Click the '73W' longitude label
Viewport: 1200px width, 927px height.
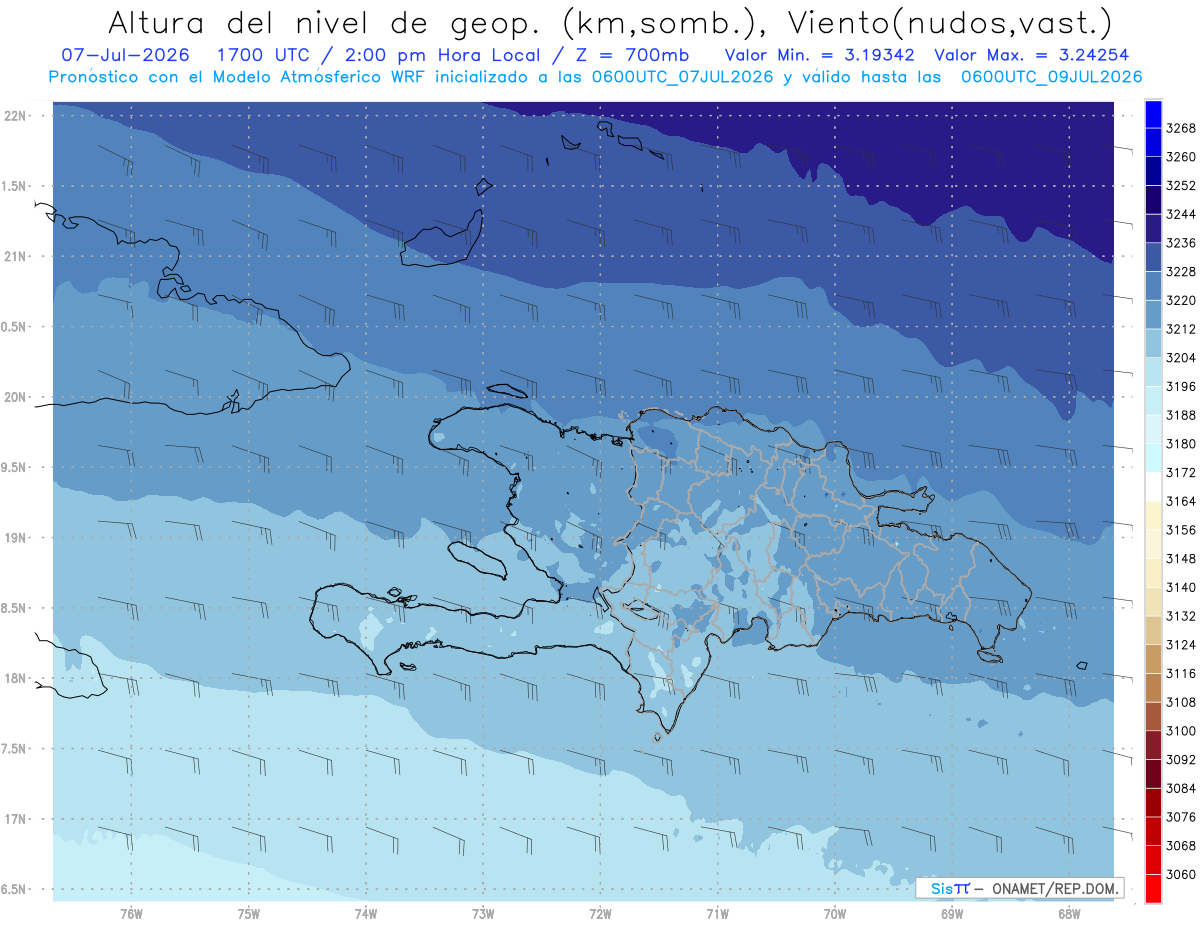click(483, 913)
